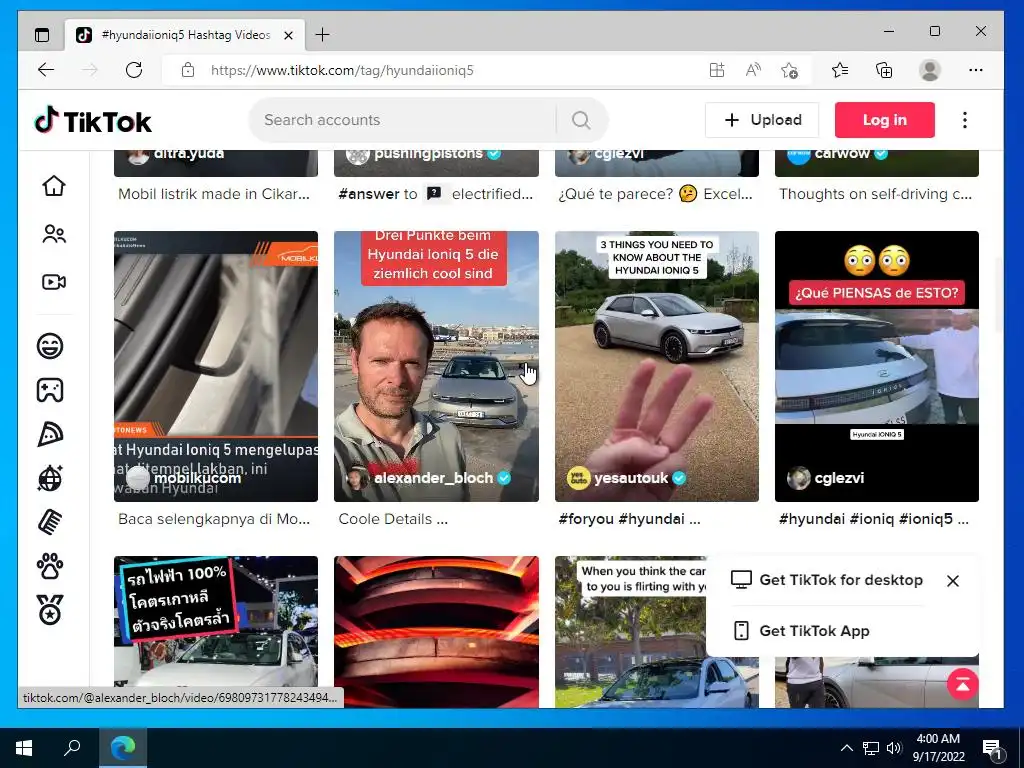
Task: Open the browser profile avatar
Action: (929, 70)
